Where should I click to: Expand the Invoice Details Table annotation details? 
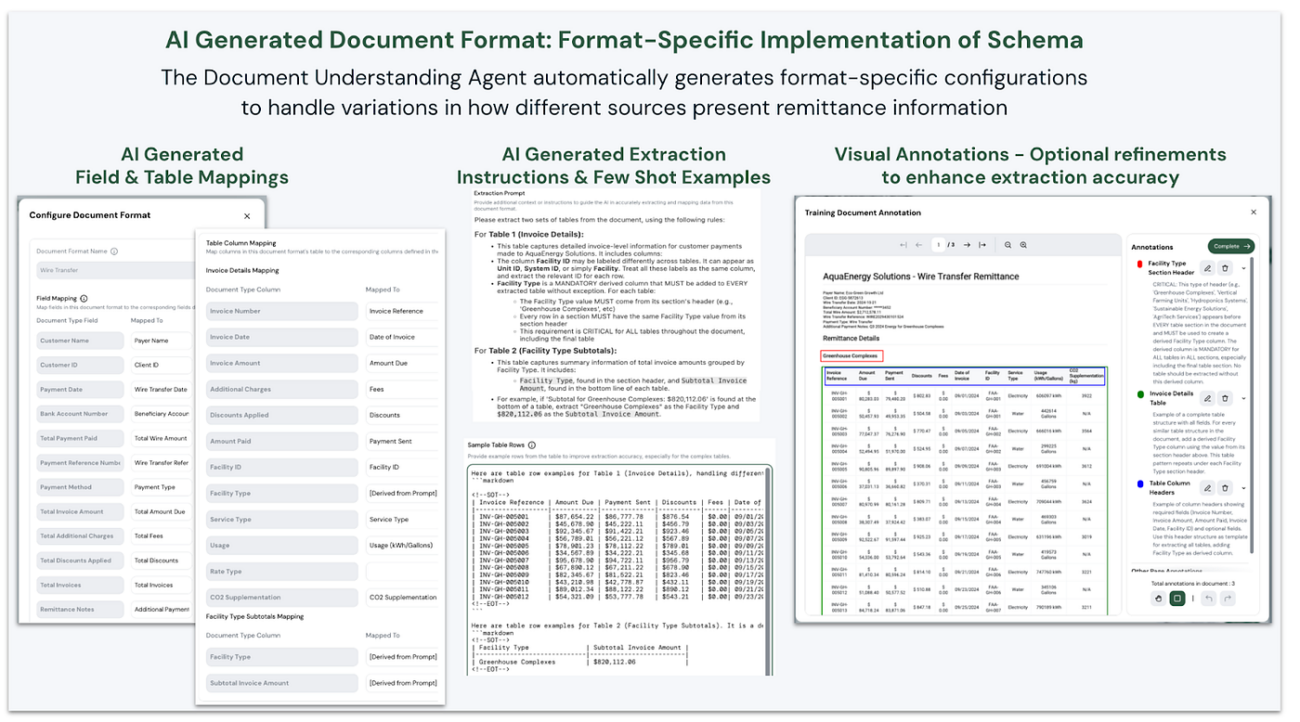[x=1244, y=399]
